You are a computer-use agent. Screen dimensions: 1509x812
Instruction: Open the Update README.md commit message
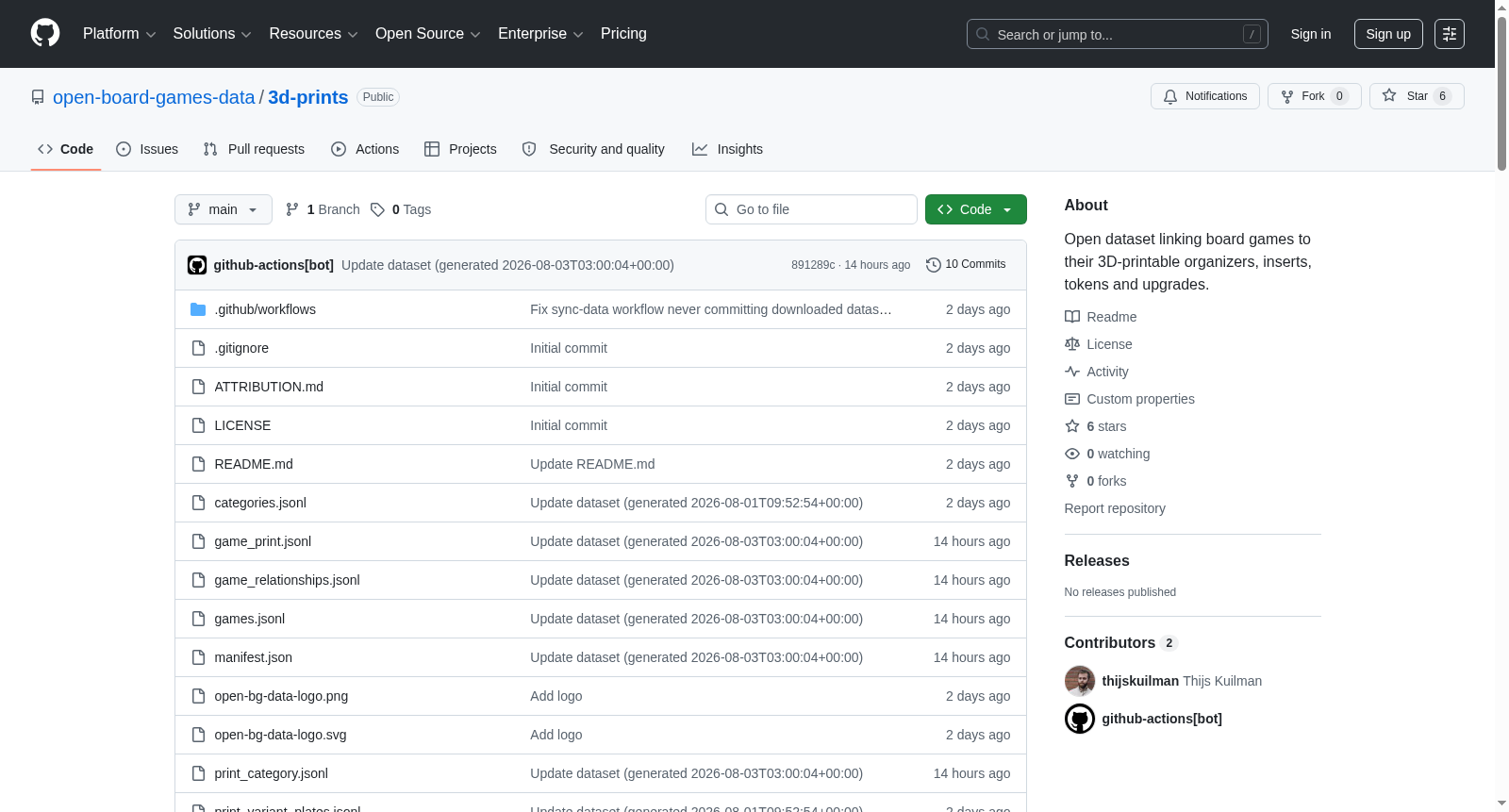(x=592, y=464)
